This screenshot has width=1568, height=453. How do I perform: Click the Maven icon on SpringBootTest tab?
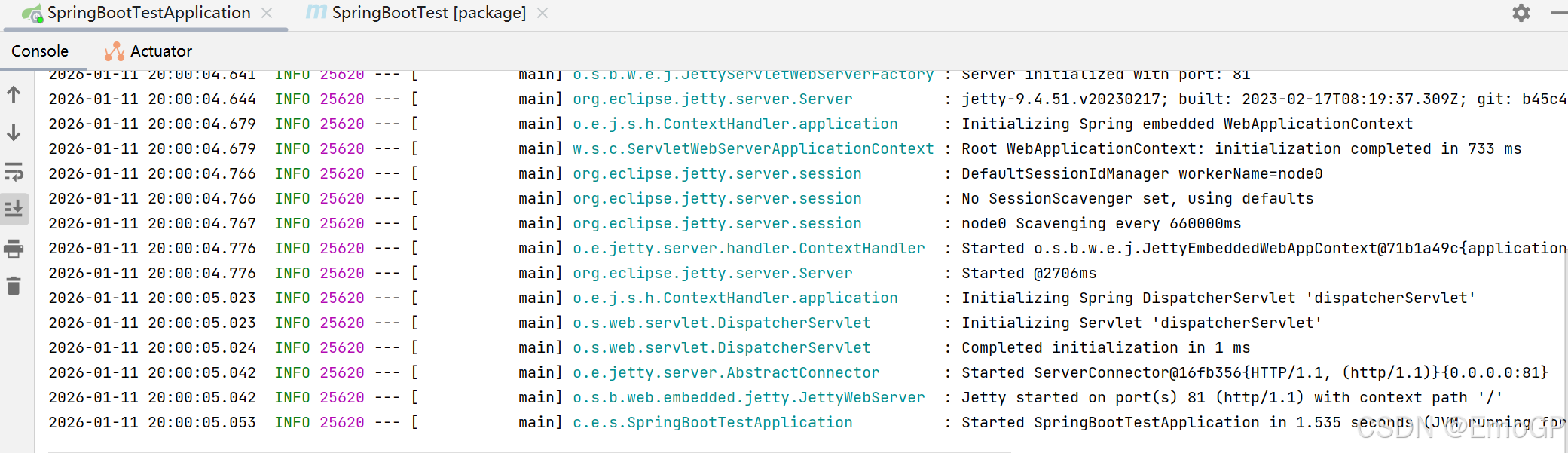click(x=316, y=12)
